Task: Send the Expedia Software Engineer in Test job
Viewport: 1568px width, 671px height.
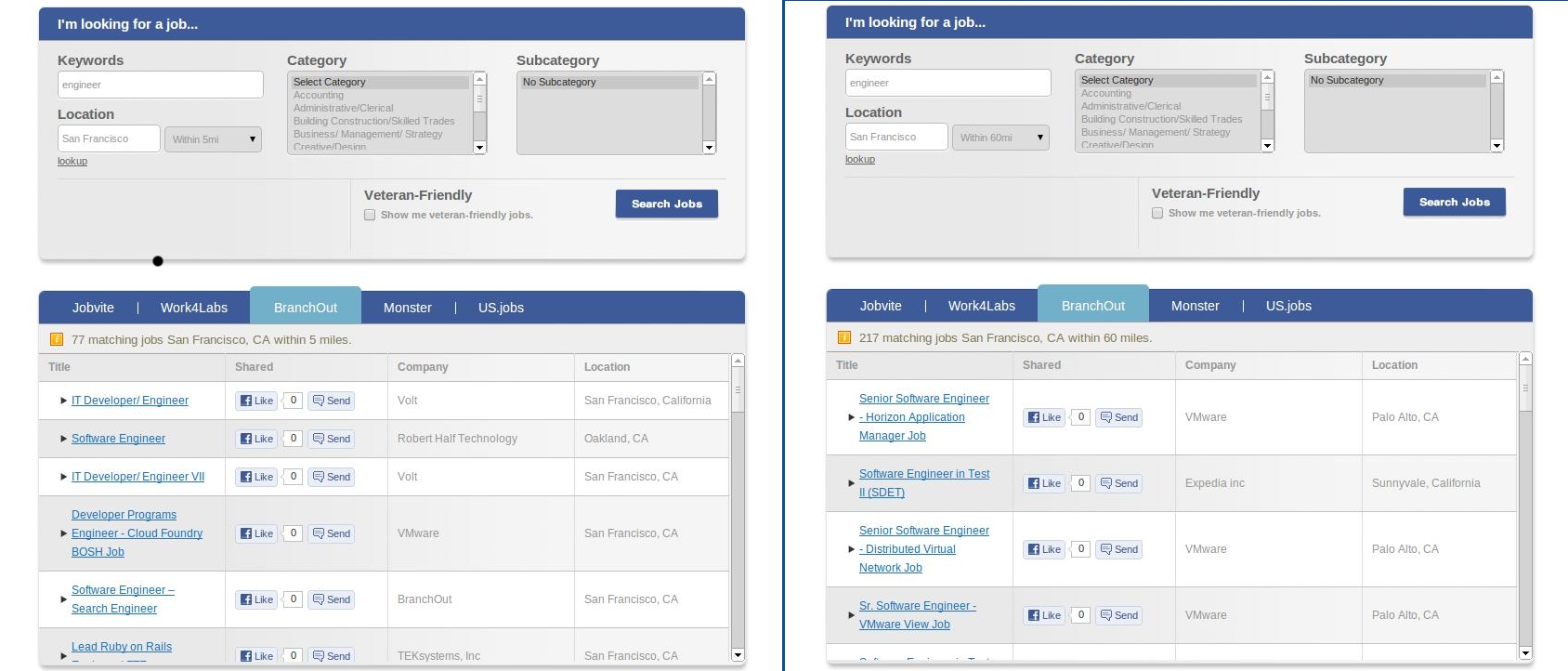Action: pyautogui.click(x=1119, y=483)
